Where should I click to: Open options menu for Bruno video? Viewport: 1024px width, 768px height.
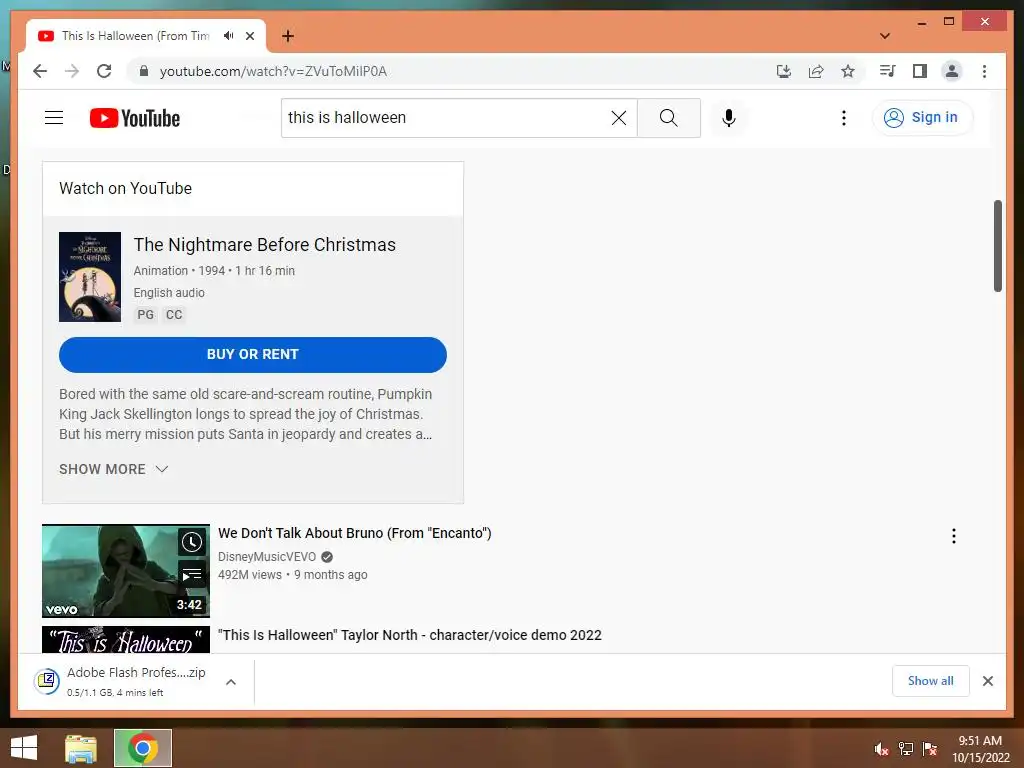[x=953, y=536]
